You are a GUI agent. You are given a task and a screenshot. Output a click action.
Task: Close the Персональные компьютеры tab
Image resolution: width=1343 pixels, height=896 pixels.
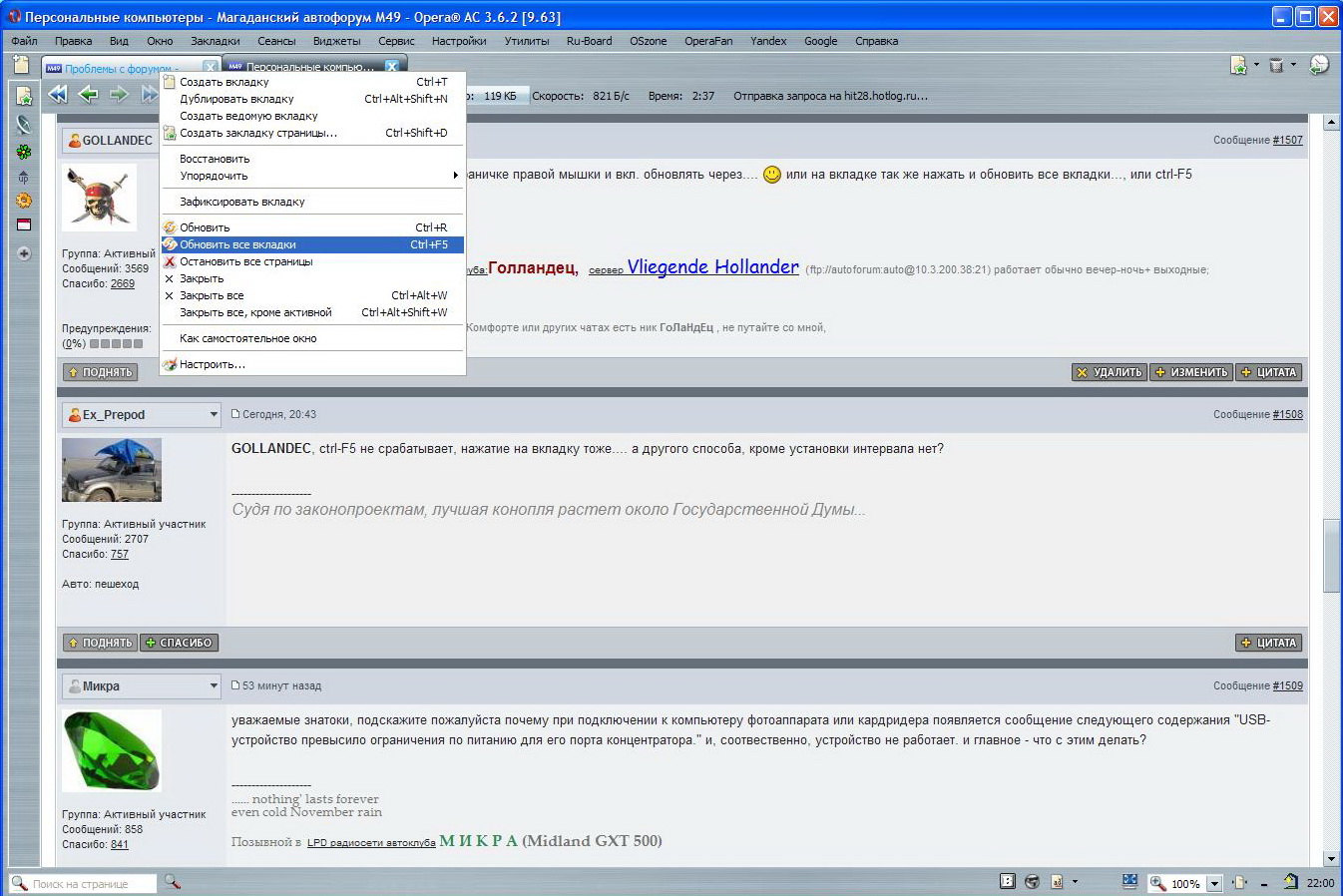point(392,67)
